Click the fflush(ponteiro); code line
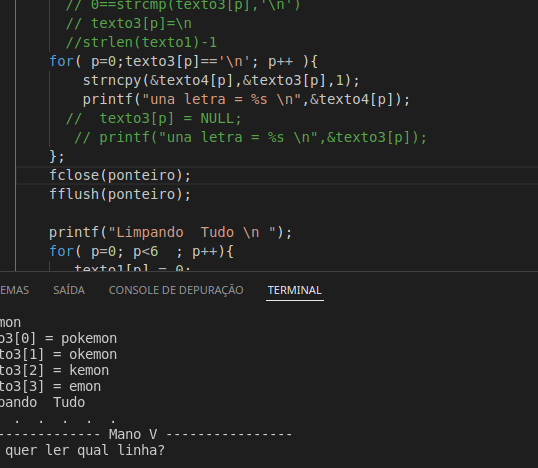 [x=120, y=194]
